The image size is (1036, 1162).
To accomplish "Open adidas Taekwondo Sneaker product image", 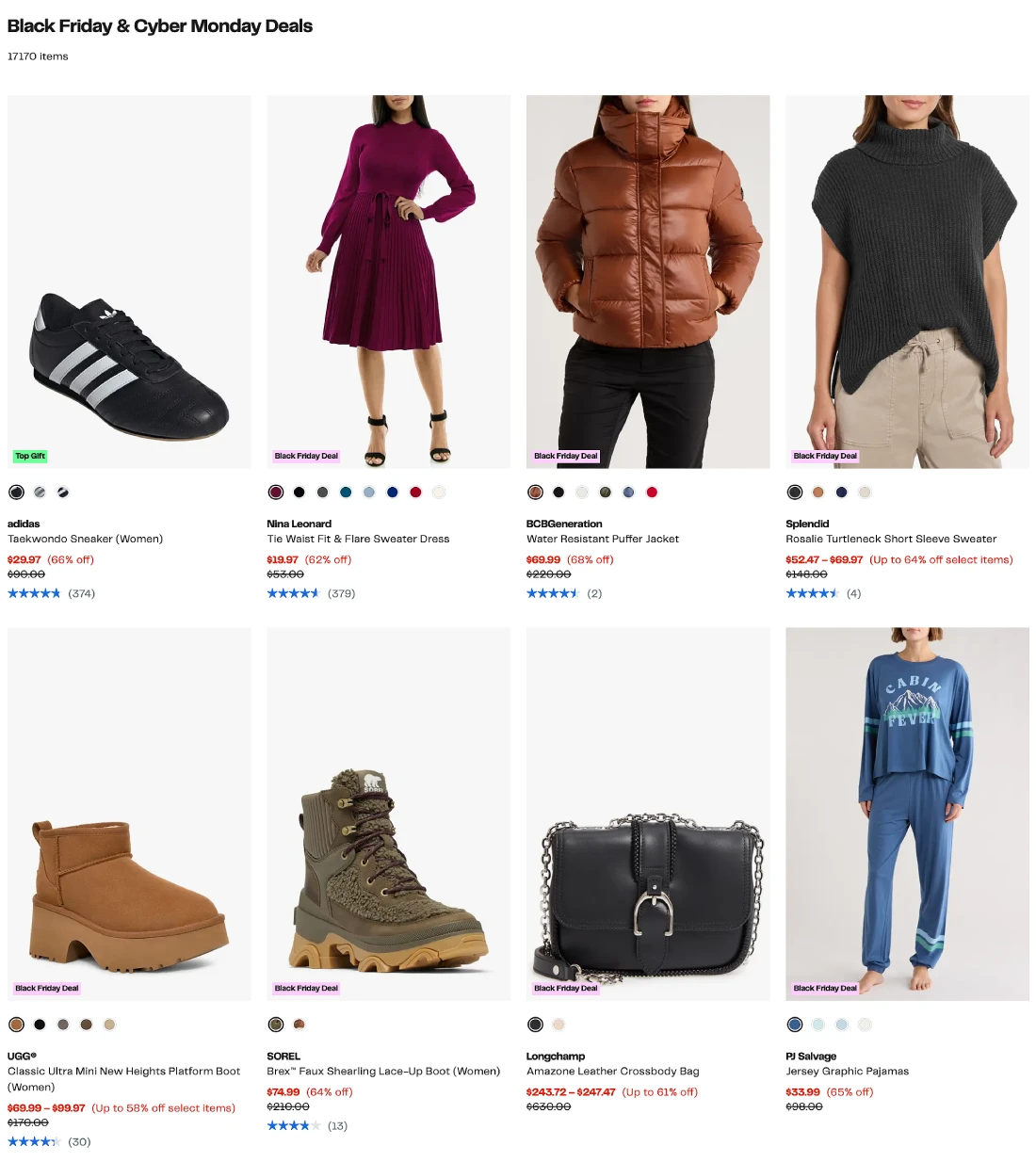I will click(129, 282).
